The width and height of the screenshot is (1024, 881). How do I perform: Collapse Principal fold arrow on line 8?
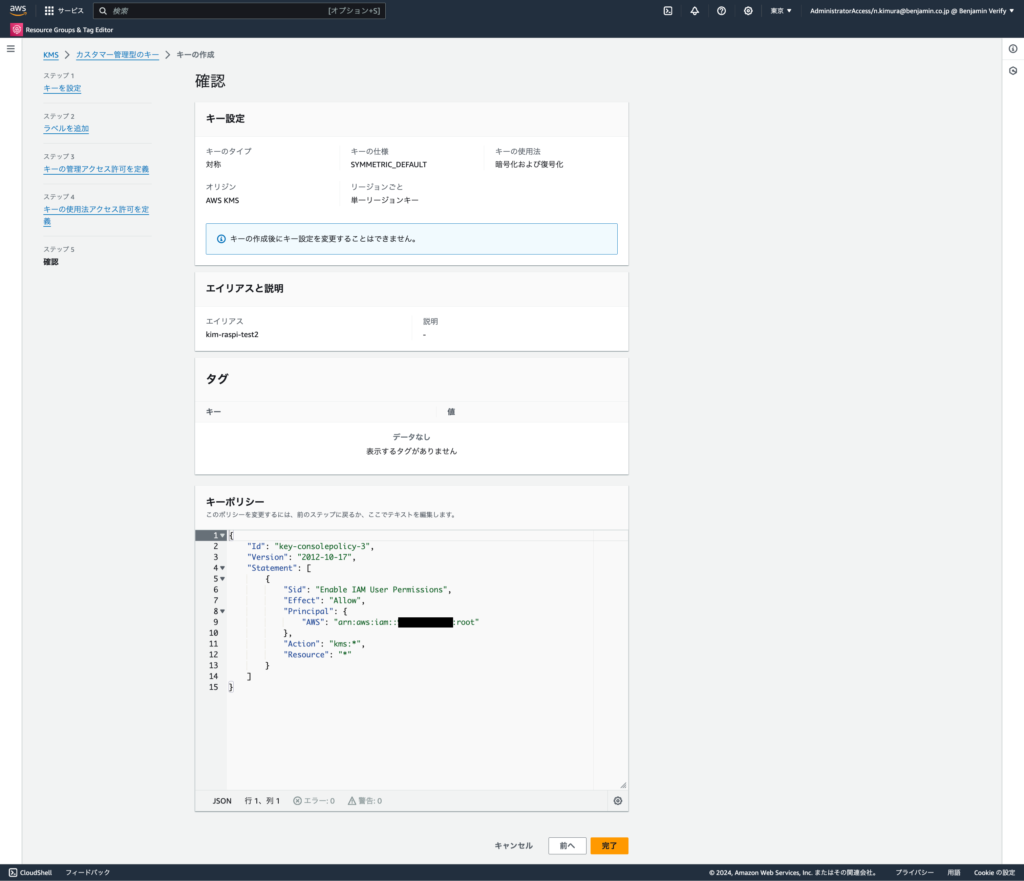[223, 611]
